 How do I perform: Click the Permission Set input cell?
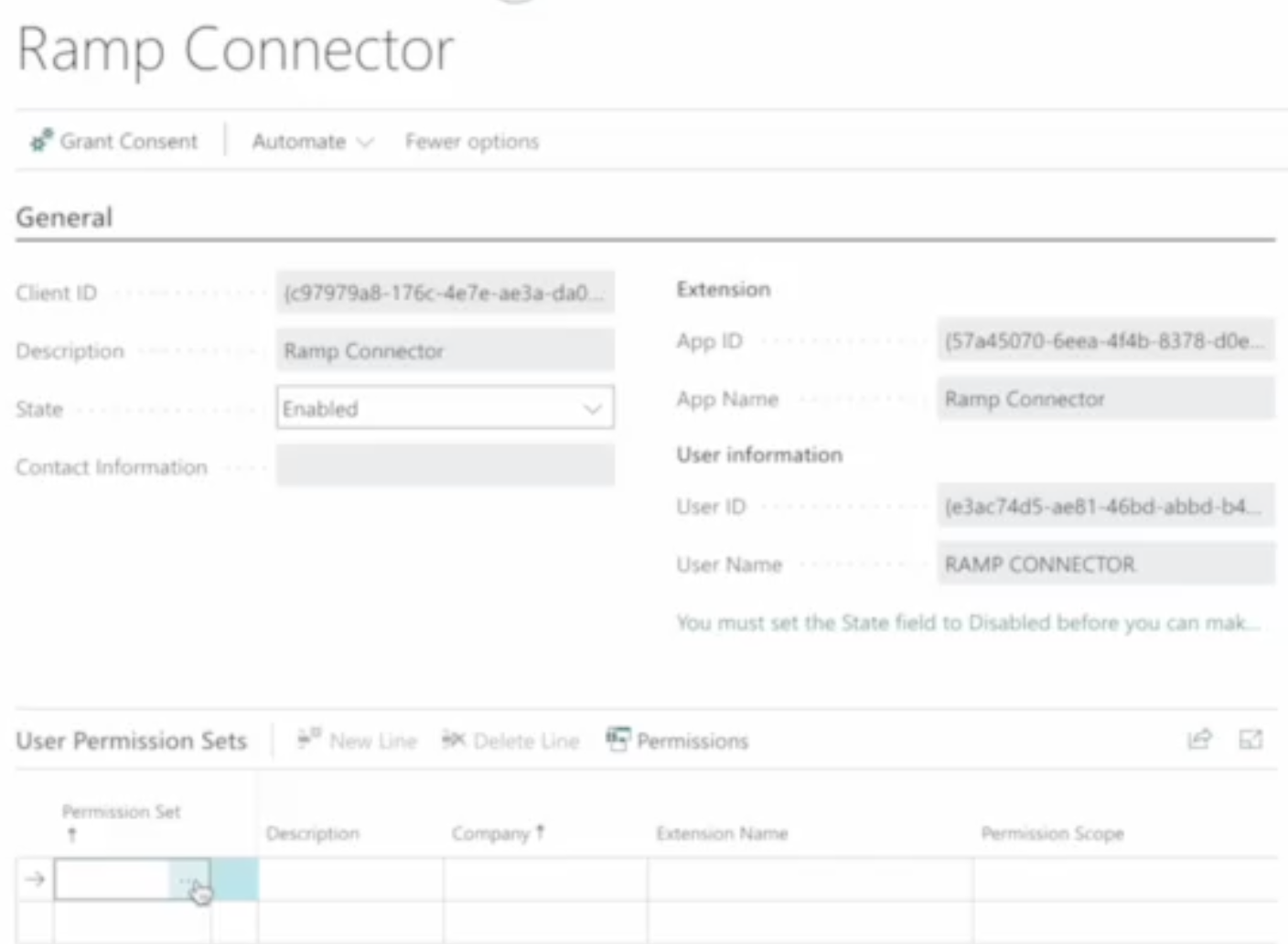pyautogui.click(x=113, y=880)
